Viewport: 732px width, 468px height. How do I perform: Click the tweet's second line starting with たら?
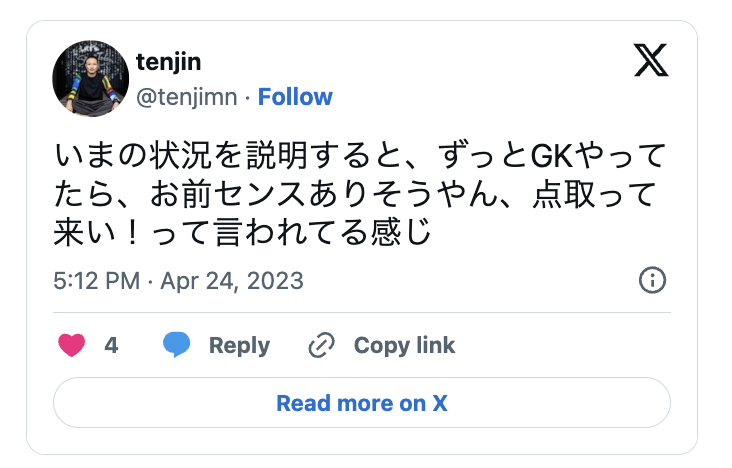coord(360,195)
